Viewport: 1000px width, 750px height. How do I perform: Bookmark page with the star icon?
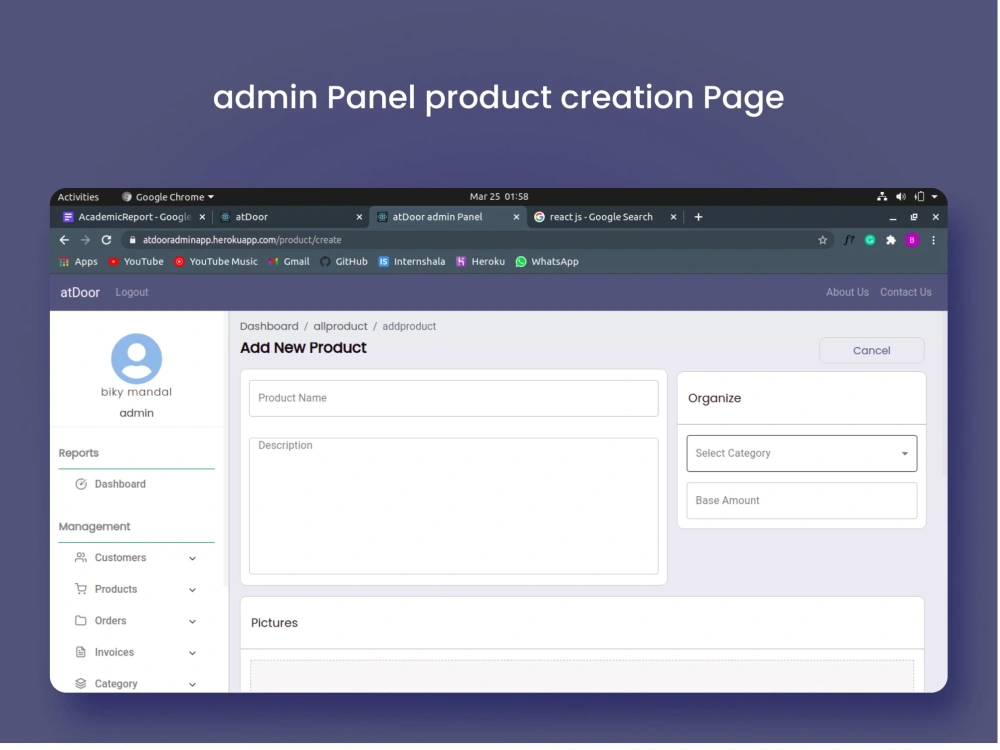[x=823, y=240]
